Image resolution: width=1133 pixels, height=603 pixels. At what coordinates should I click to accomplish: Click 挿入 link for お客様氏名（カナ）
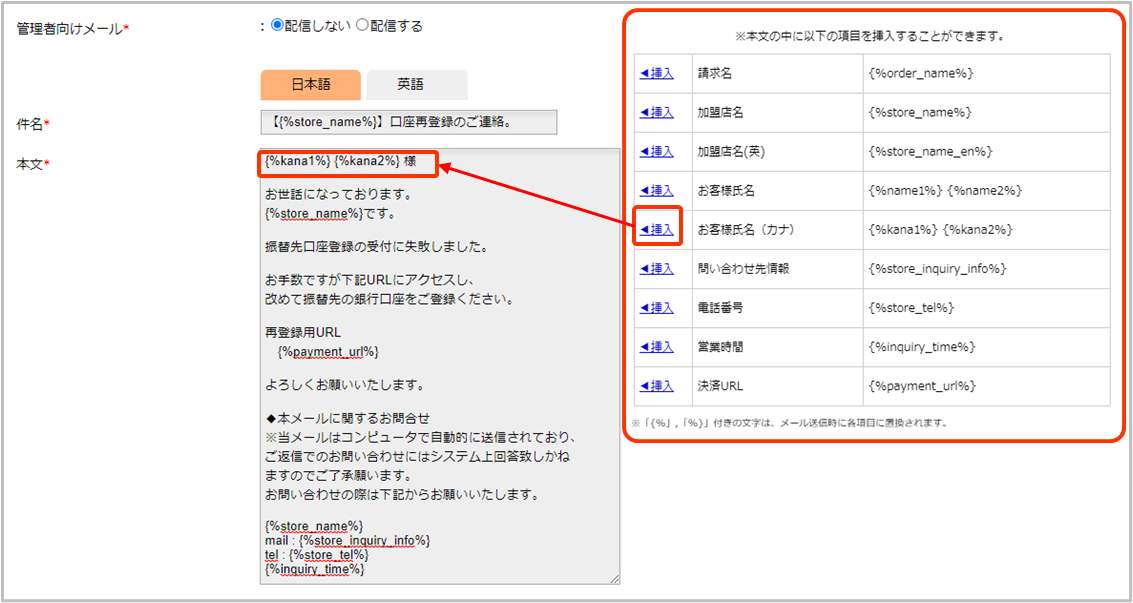click(x=656, y=230)
